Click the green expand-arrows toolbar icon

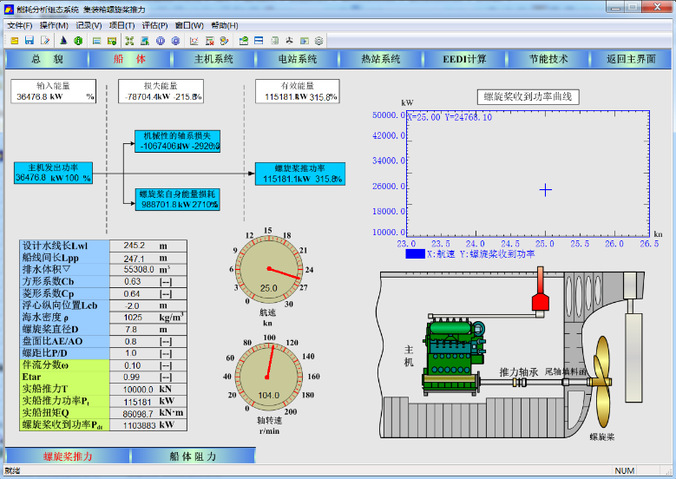coord(129,40)
